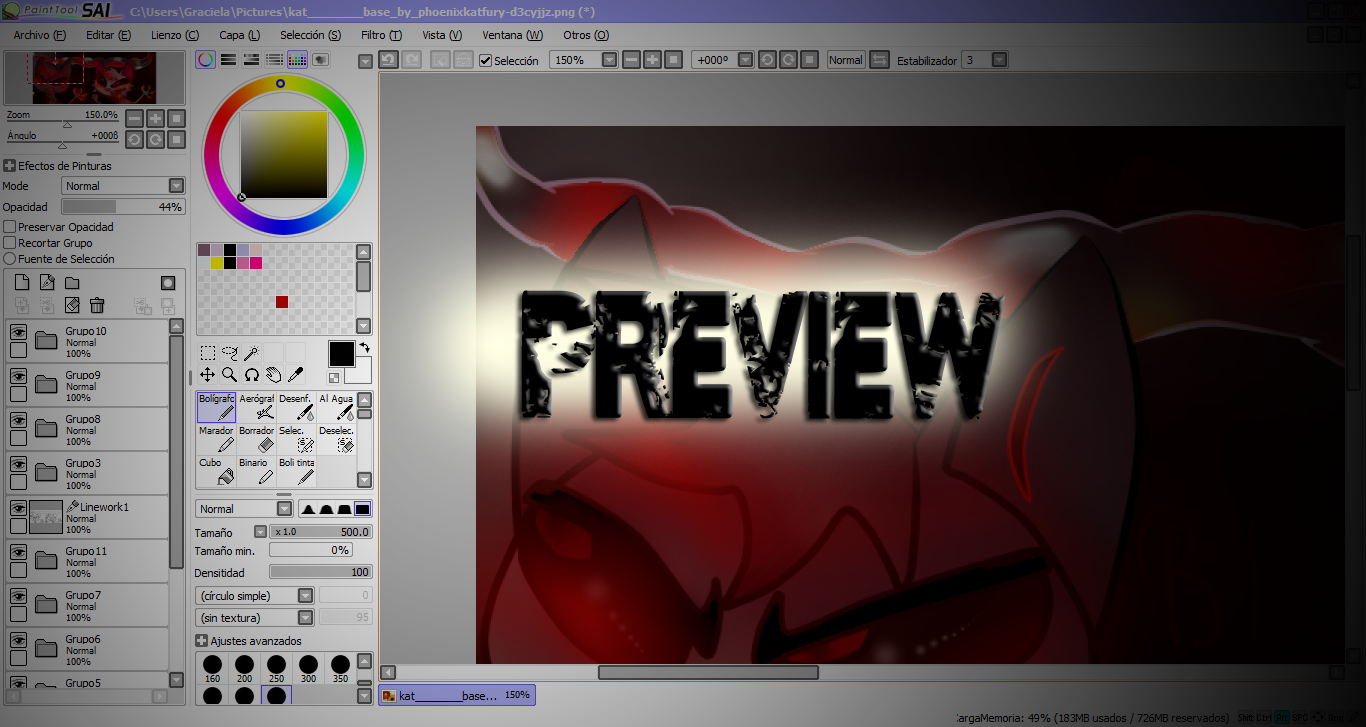Delete the selected layer with trash icon
Viewport: 1366px width, 727px height.
[x=97, y=305]
